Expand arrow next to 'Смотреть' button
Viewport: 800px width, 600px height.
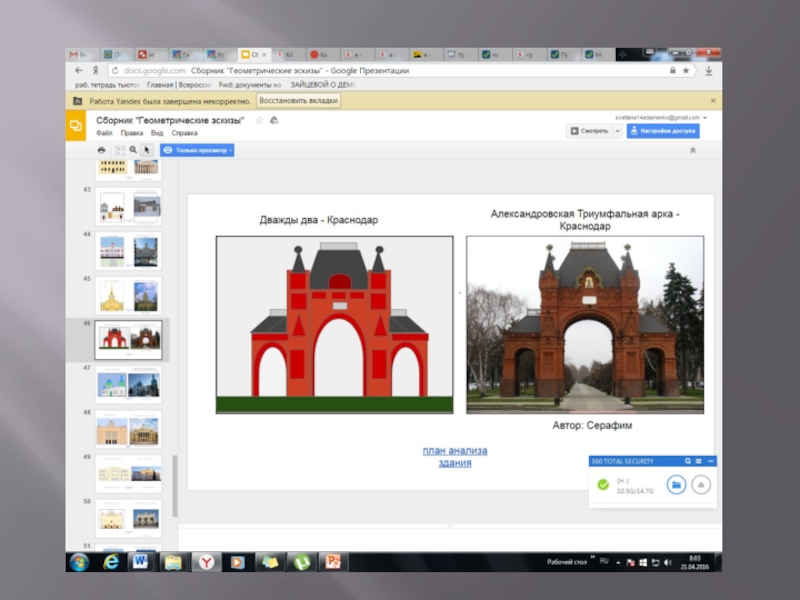[617, 131]
